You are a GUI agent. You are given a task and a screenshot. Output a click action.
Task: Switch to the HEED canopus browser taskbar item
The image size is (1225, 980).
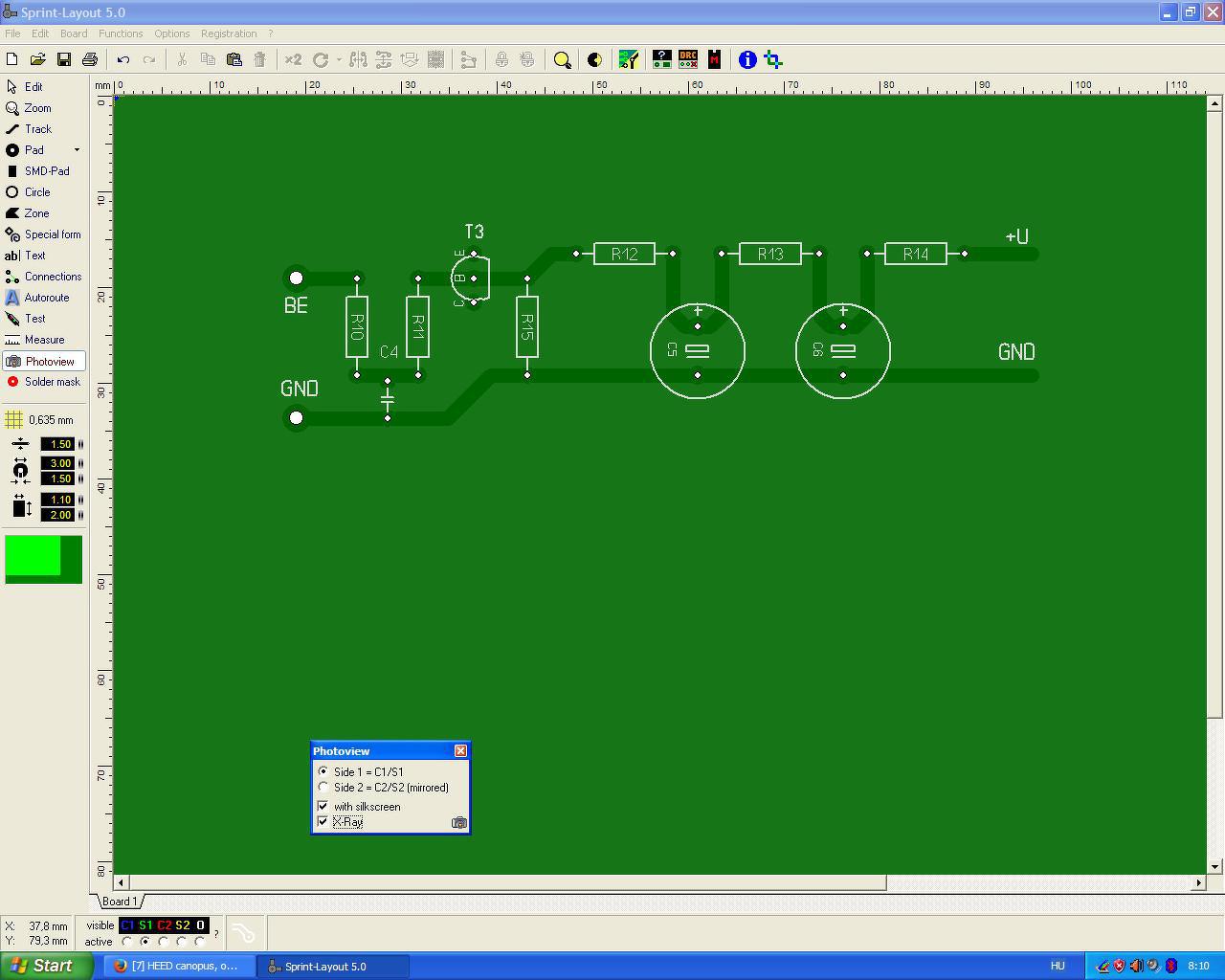[179, 967]
